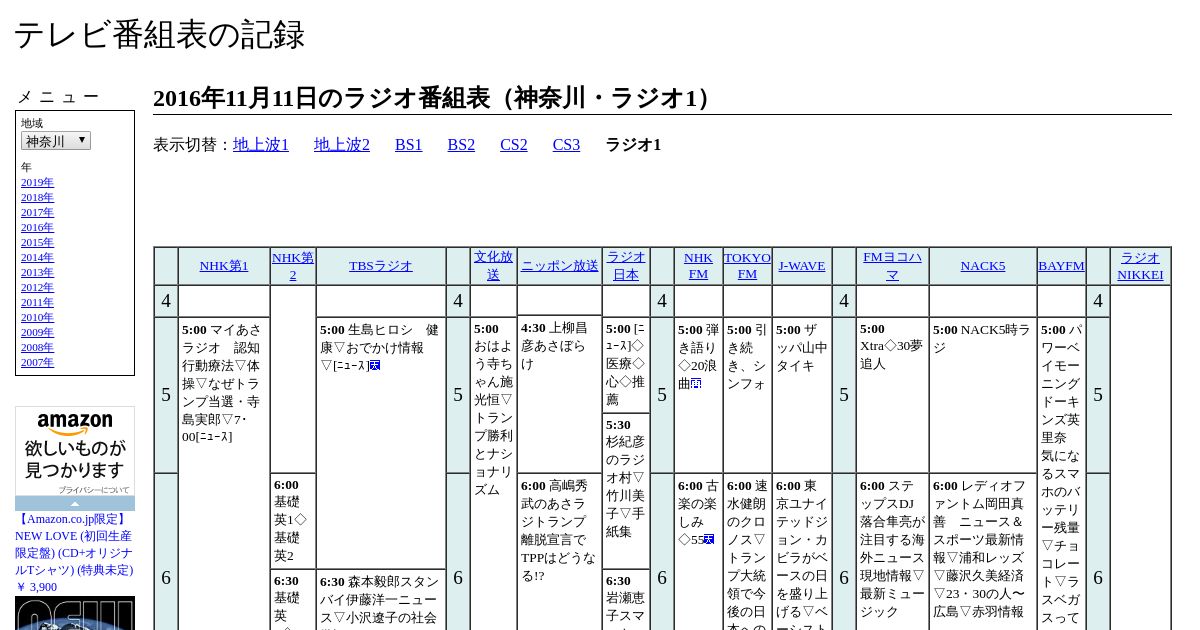Open the 2017年 archive link
The image size is (1200, 630).
pyautogui.click(x=37, y=212)
